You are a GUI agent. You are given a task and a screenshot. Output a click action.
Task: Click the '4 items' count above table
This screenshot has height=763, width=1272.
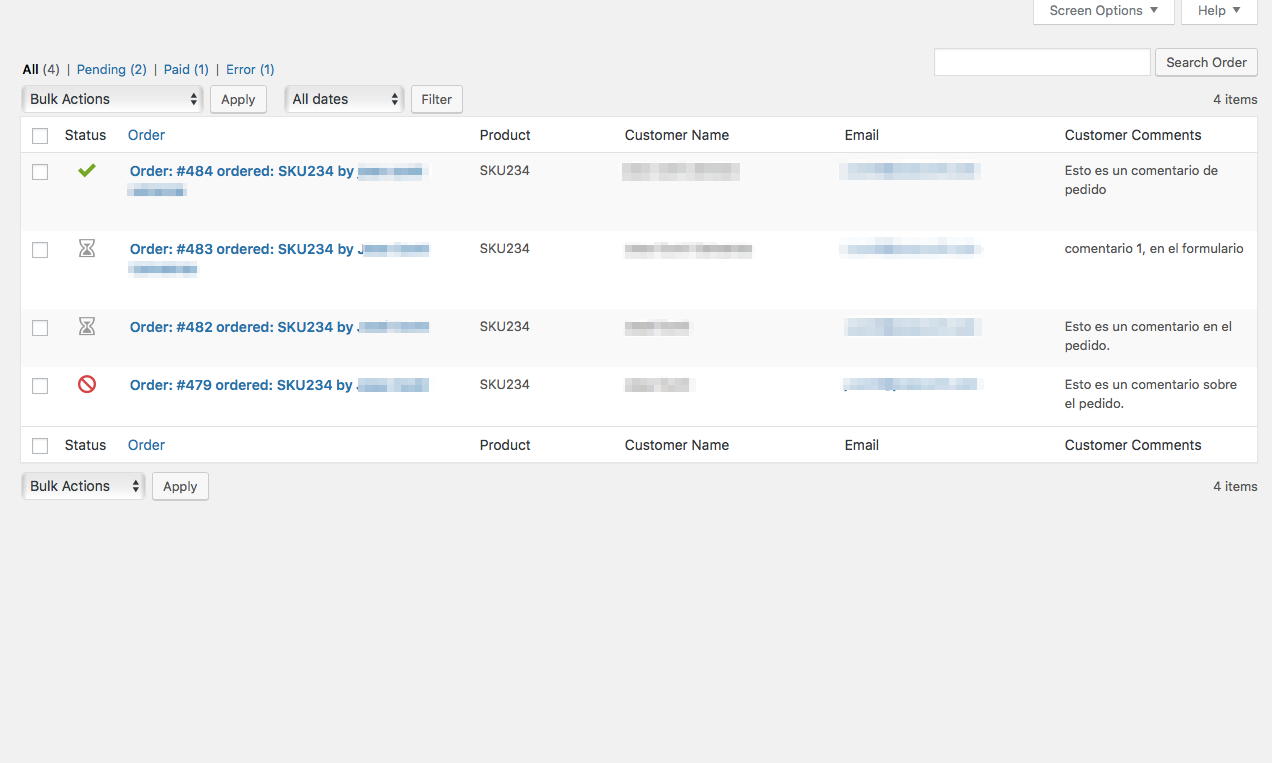[x=1235, y=99]
